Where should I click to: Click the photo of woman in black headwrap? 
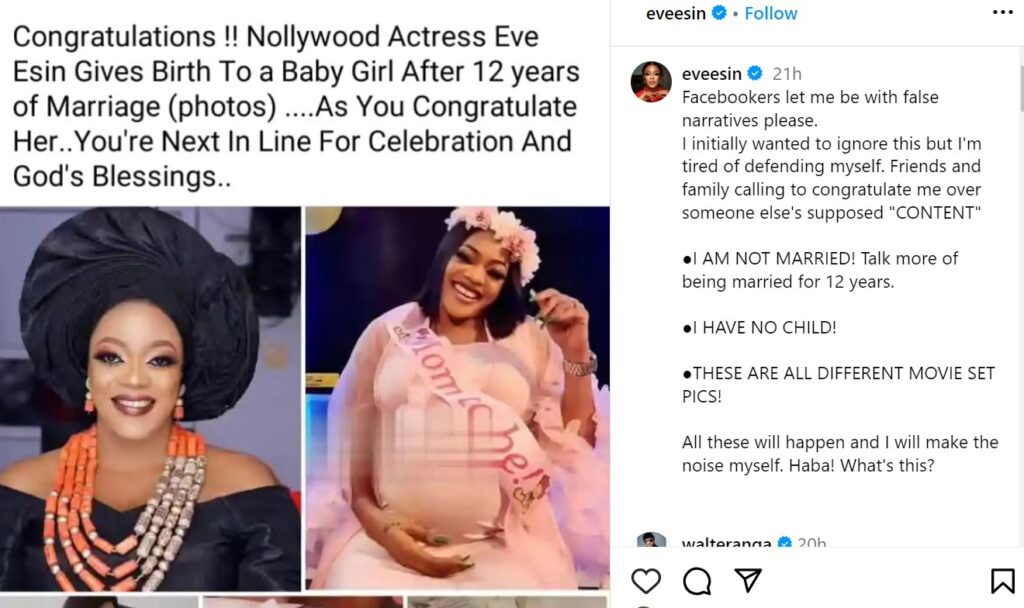tap(150, 398)
